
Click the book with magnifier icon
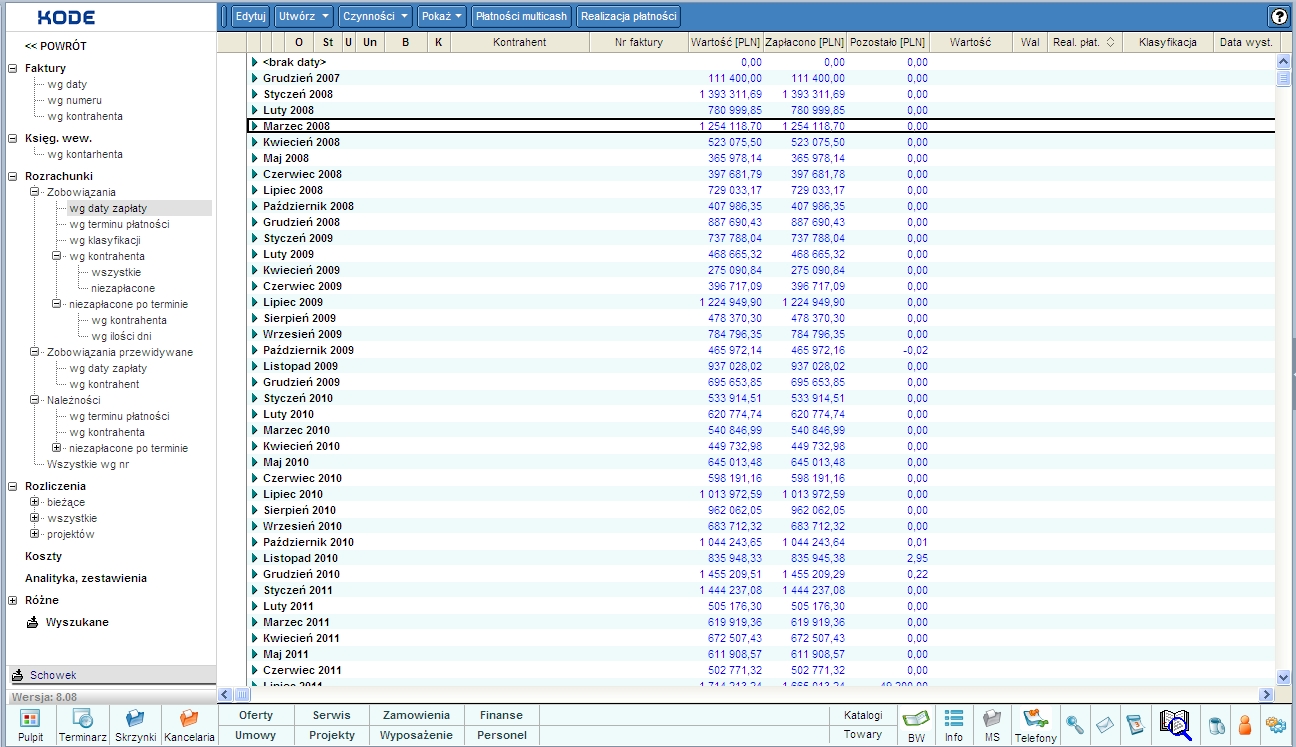(1176, 724)
